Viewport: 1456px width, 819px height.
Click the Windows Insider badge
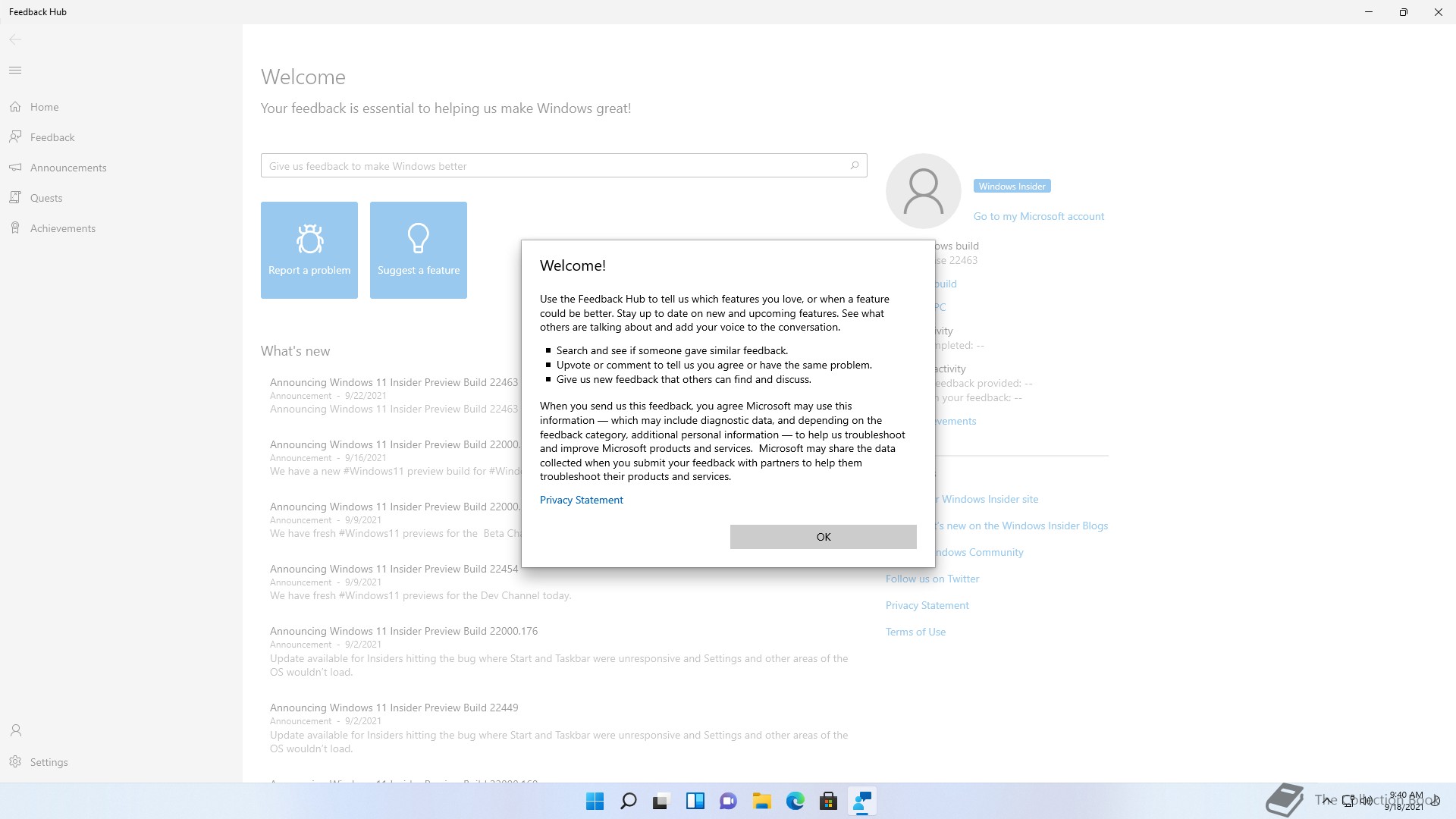1012,186
